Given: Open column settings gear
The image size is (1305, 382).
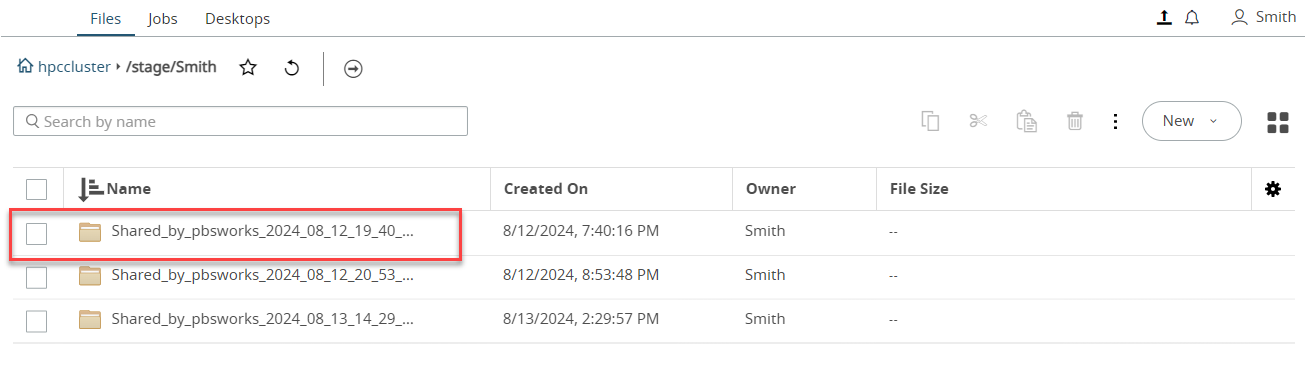Looking at the screenshot, I should coord(1273,189).
